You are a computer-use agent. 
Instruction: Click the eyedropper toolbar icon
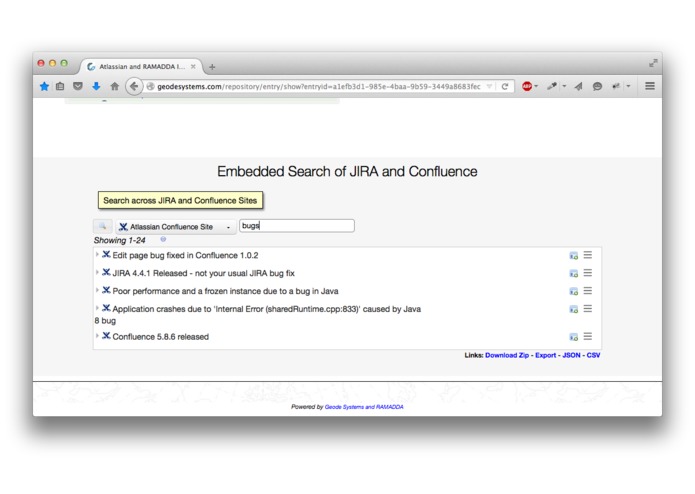[552, 86]
